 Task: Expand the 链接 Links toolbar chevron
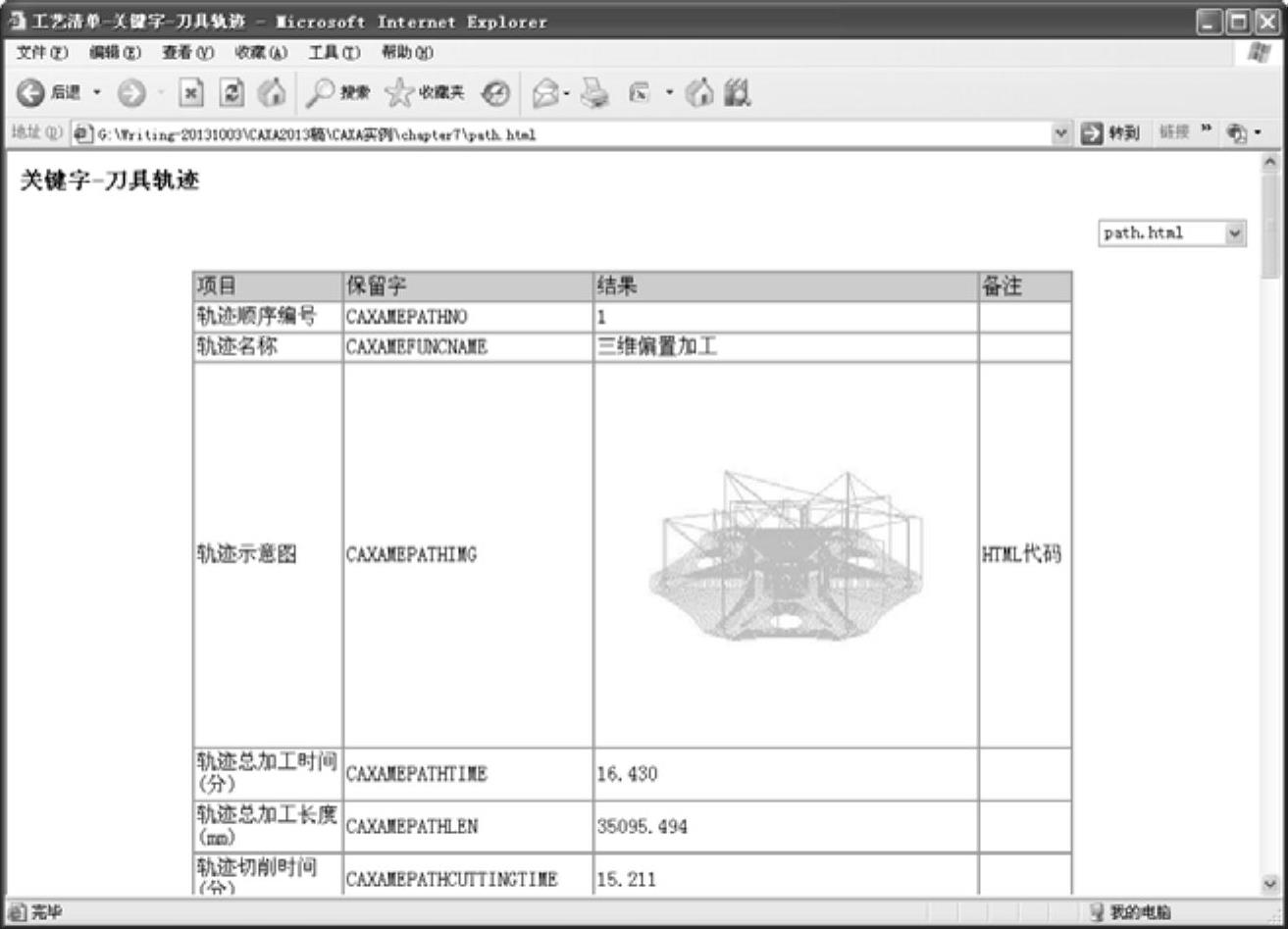point(1206,132)
